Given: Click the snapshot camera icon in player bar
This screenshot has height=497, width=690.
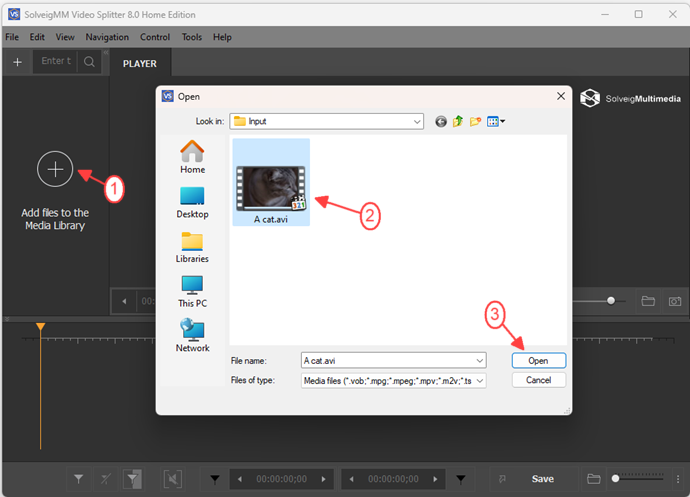Looking at the screenshot, I should [x=675, y=301].
